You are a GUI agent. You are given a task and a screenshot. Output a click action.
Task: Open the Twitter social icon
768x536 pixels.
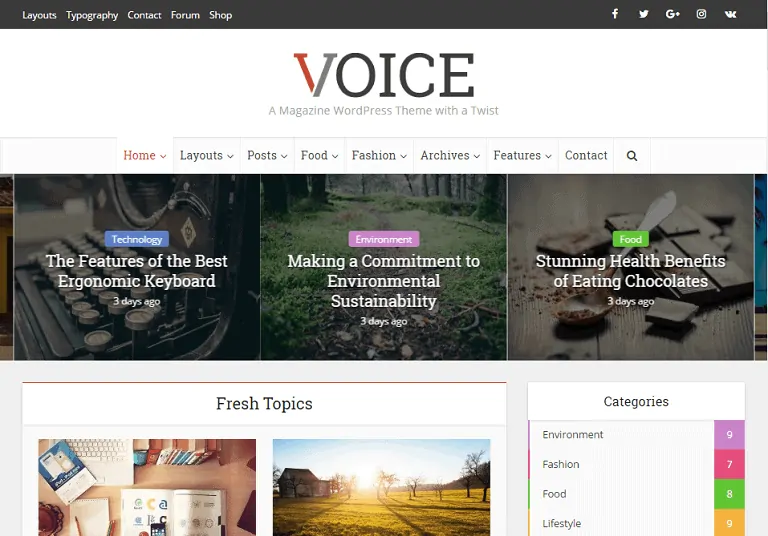click(x=644, y=14)
